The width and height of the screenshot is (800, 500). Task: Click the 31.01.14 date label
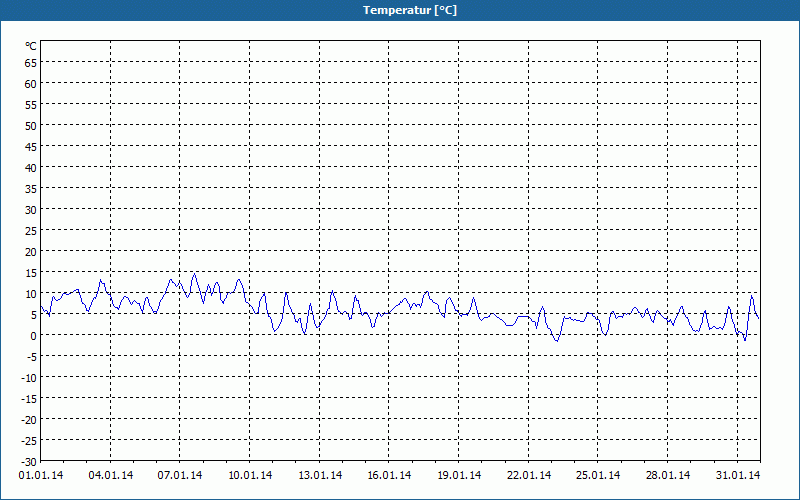[738, 476]
